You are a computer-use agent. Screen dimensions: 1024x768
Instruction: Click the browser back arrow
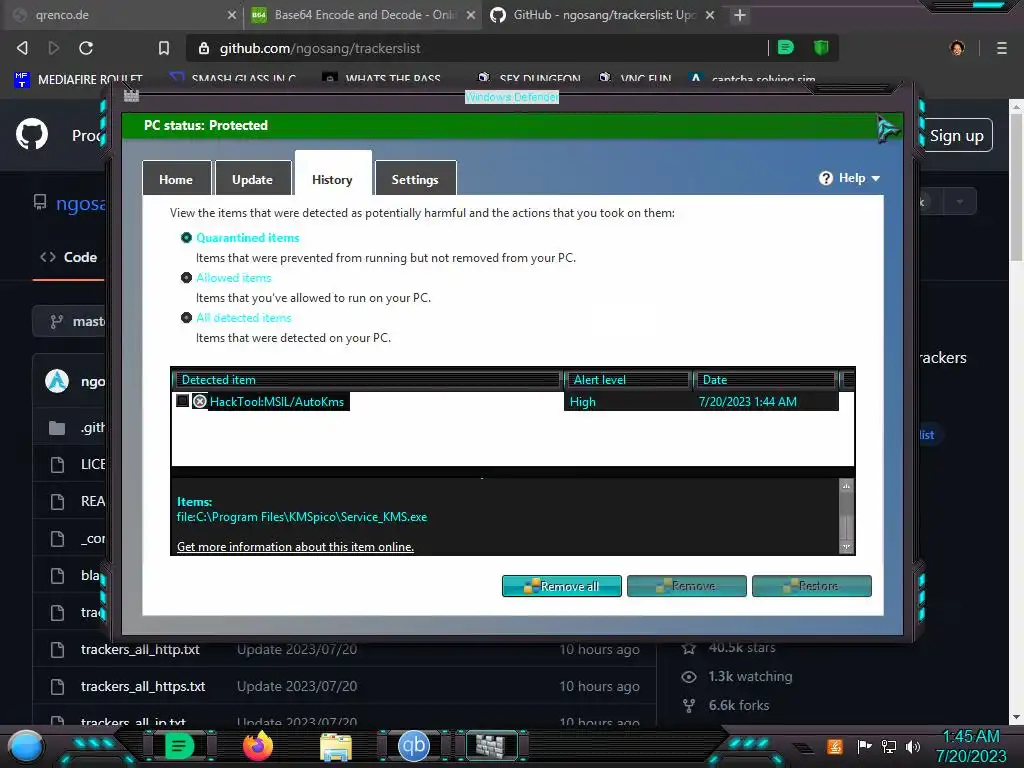[x=22, y=48]
